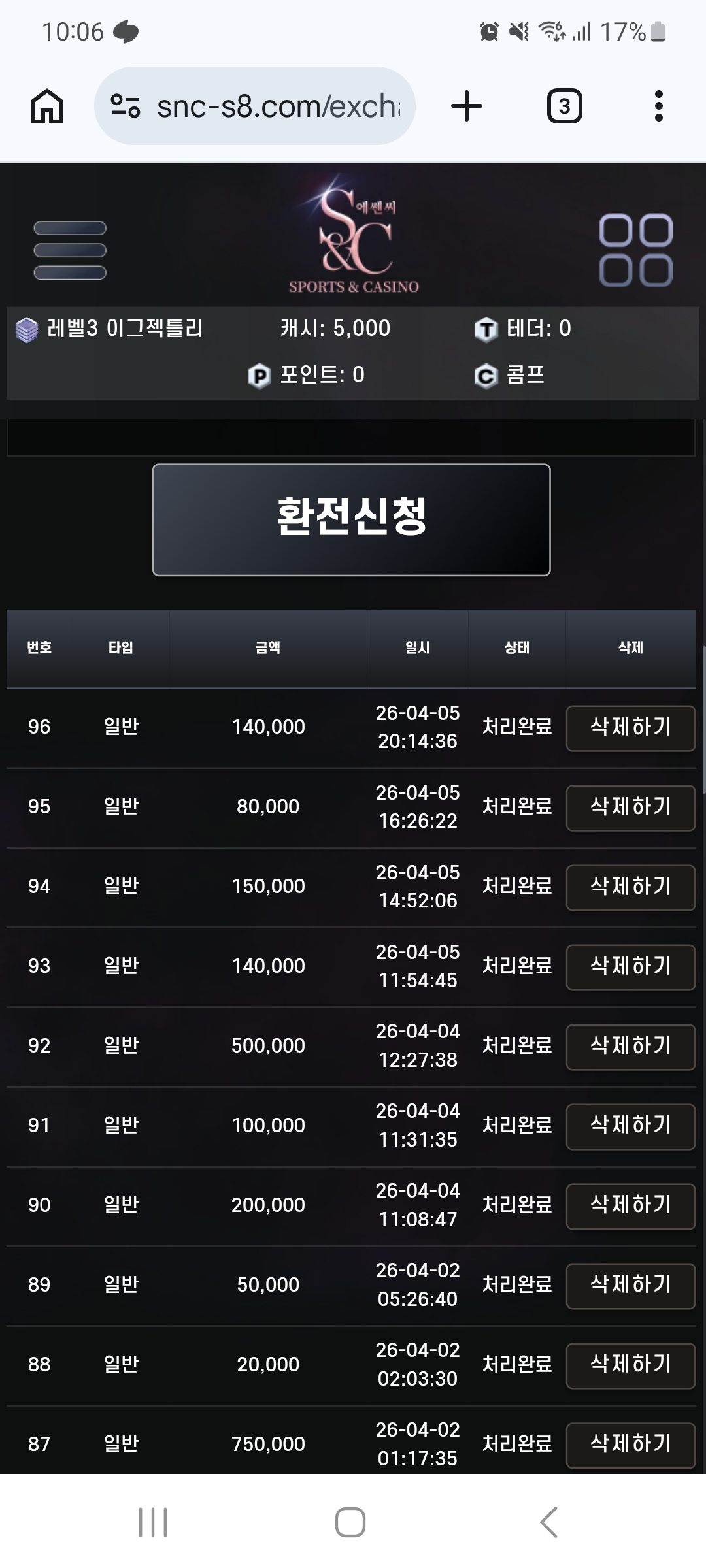Show the open tabs switcher
Viewport: 706px width, 1568px height.
[564, 106]
